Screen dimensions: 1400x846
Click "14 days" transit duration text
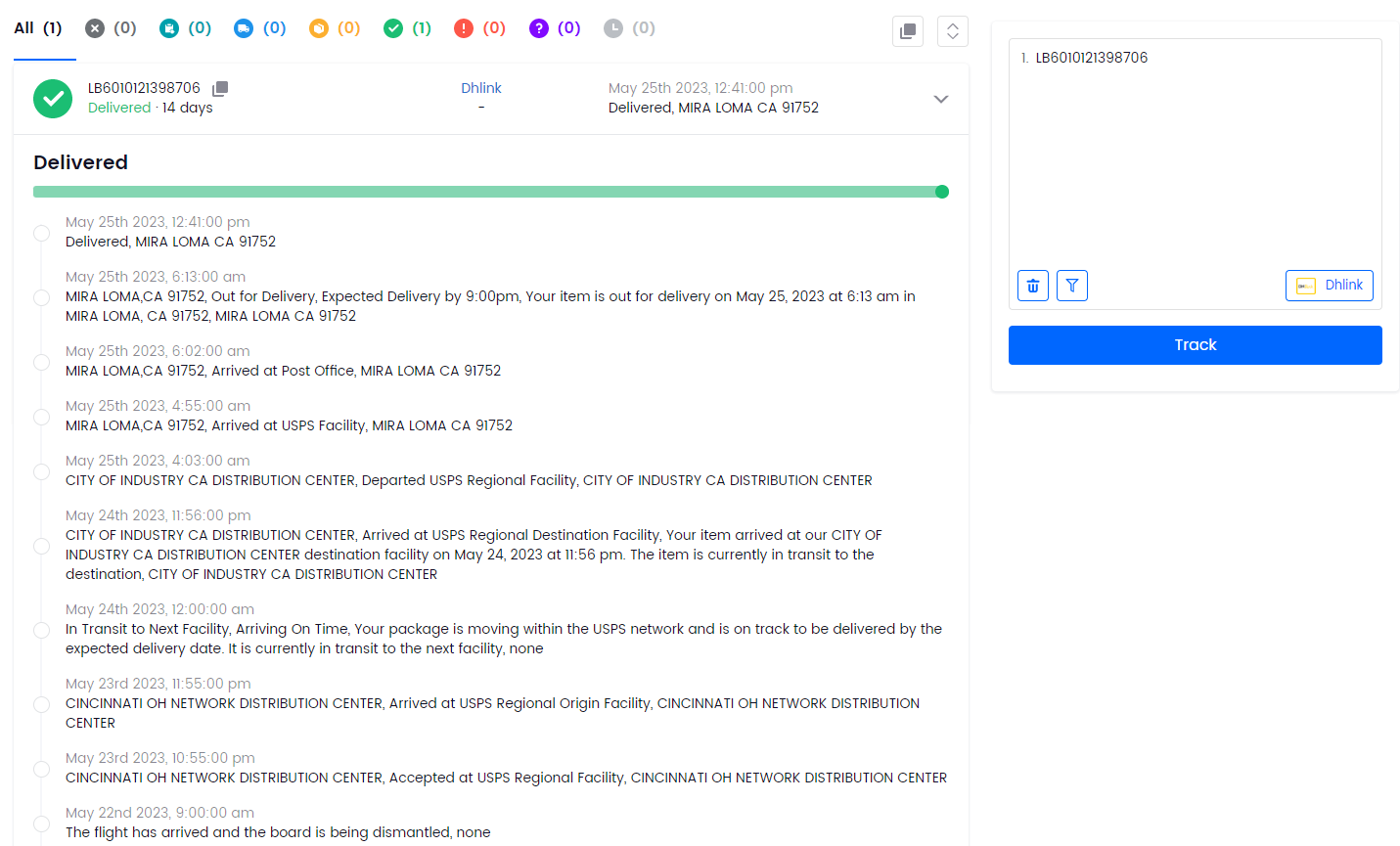tap(188, 108)
